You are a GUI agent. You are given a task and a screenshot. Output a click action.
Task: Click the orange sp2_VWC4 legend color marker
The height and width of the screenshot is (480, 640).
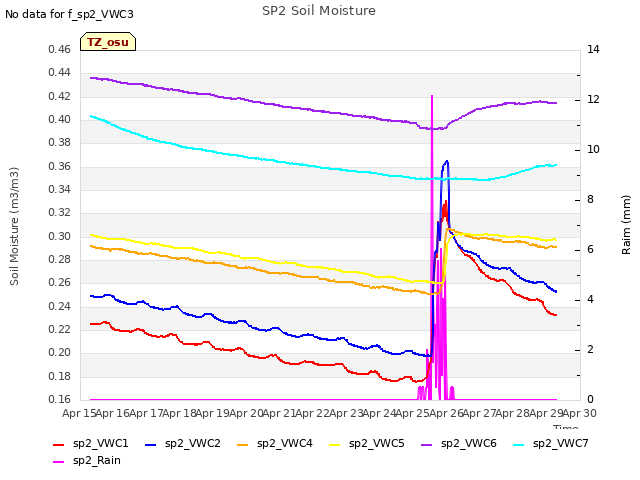pos(243,444)
